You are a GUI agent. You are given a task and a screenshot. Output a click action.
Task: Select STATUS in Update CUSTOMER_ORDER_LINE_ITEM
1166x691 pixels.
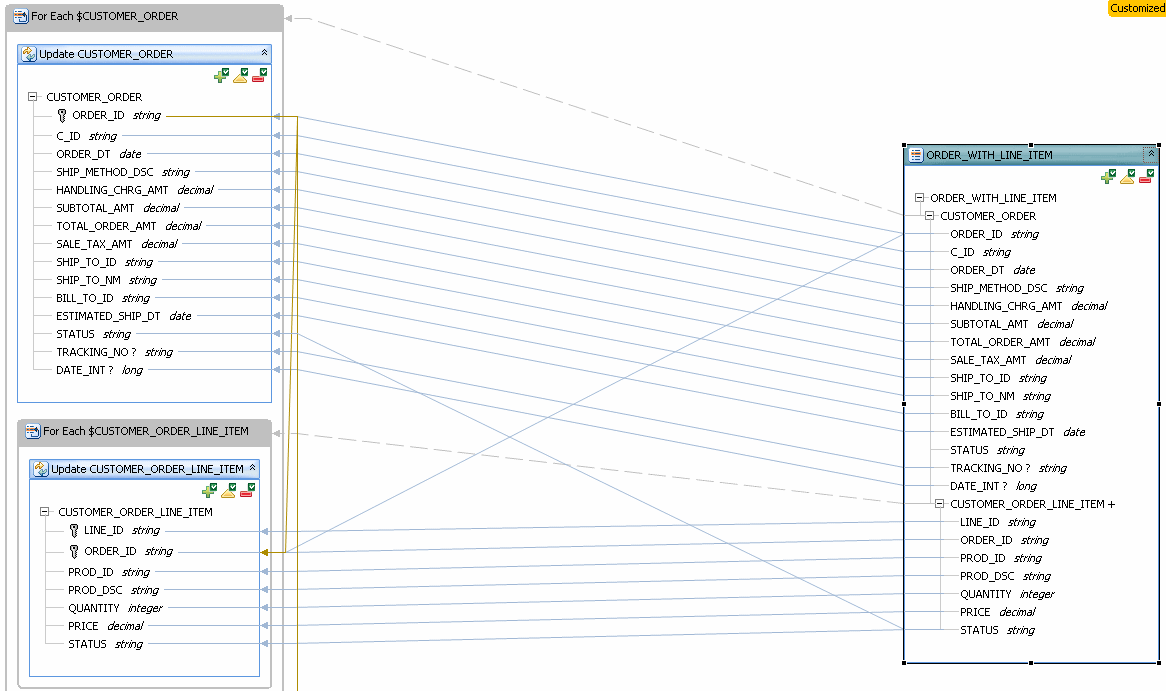pyautogui.click(x=105, y=643)
